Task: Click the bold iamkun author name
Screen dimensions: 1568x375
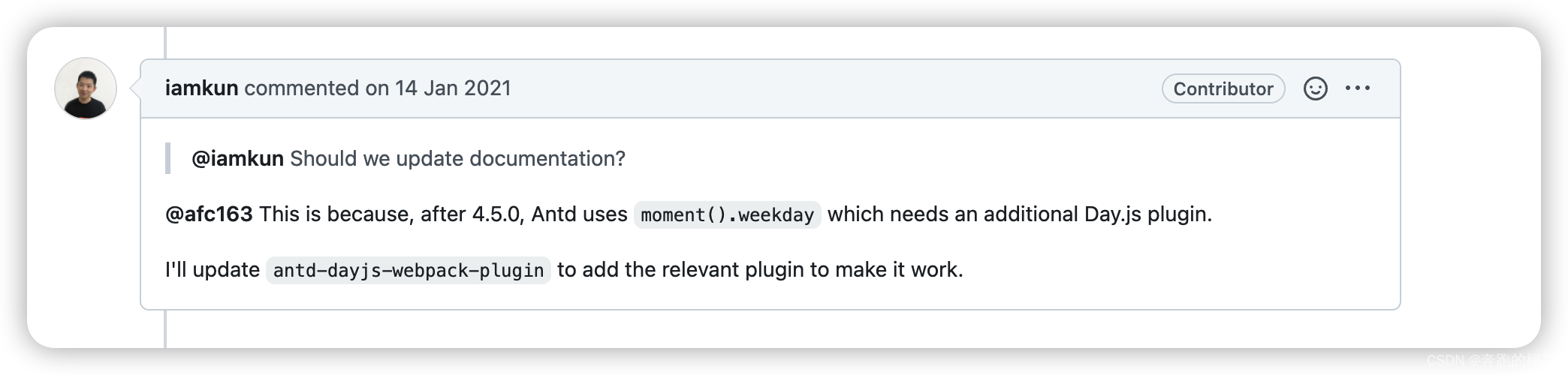Action: 201,88
